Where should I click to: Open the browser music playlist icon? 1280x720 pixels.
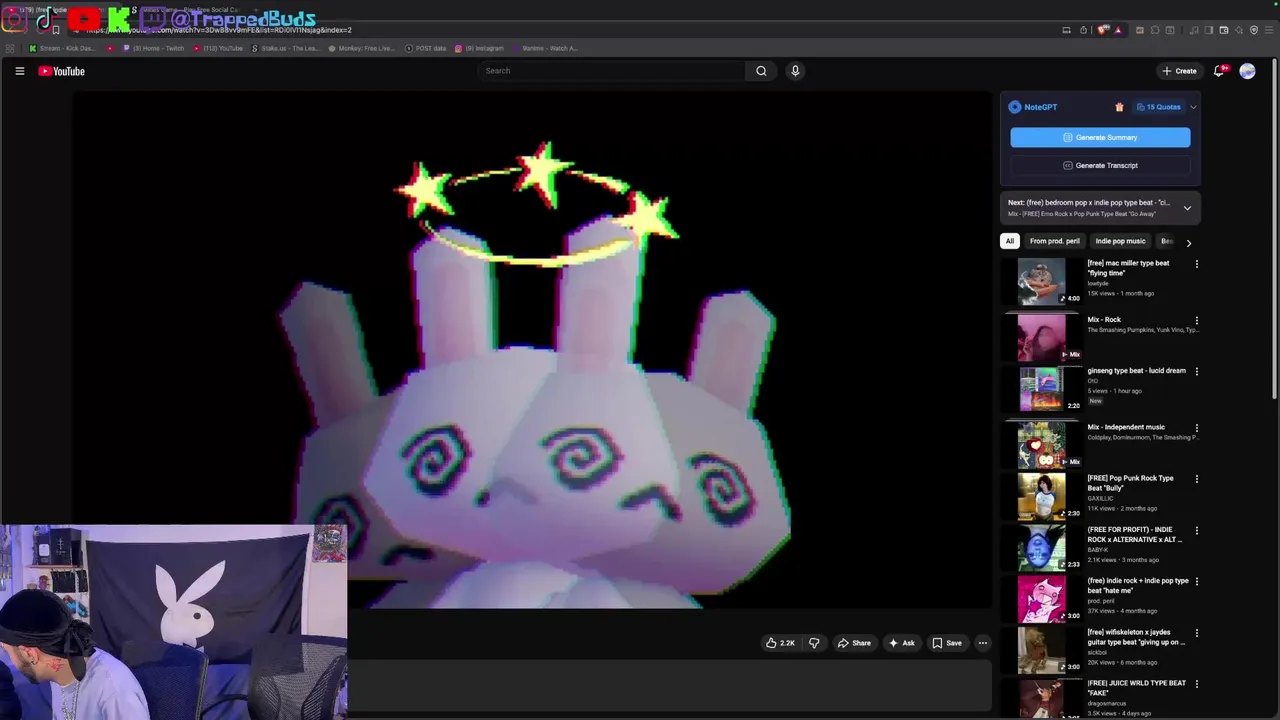1194,30
